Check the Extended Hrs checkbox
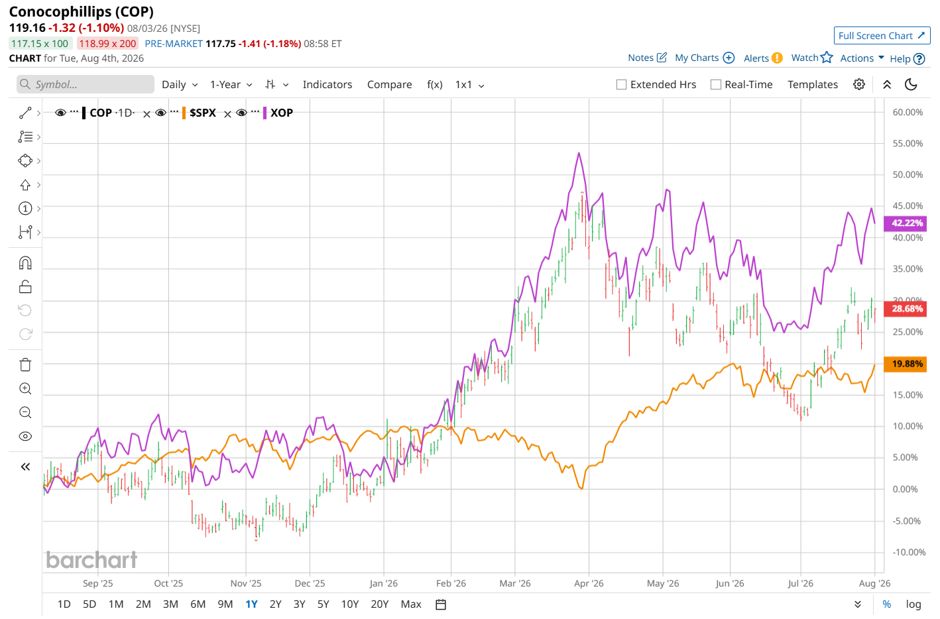 [621, 84]
